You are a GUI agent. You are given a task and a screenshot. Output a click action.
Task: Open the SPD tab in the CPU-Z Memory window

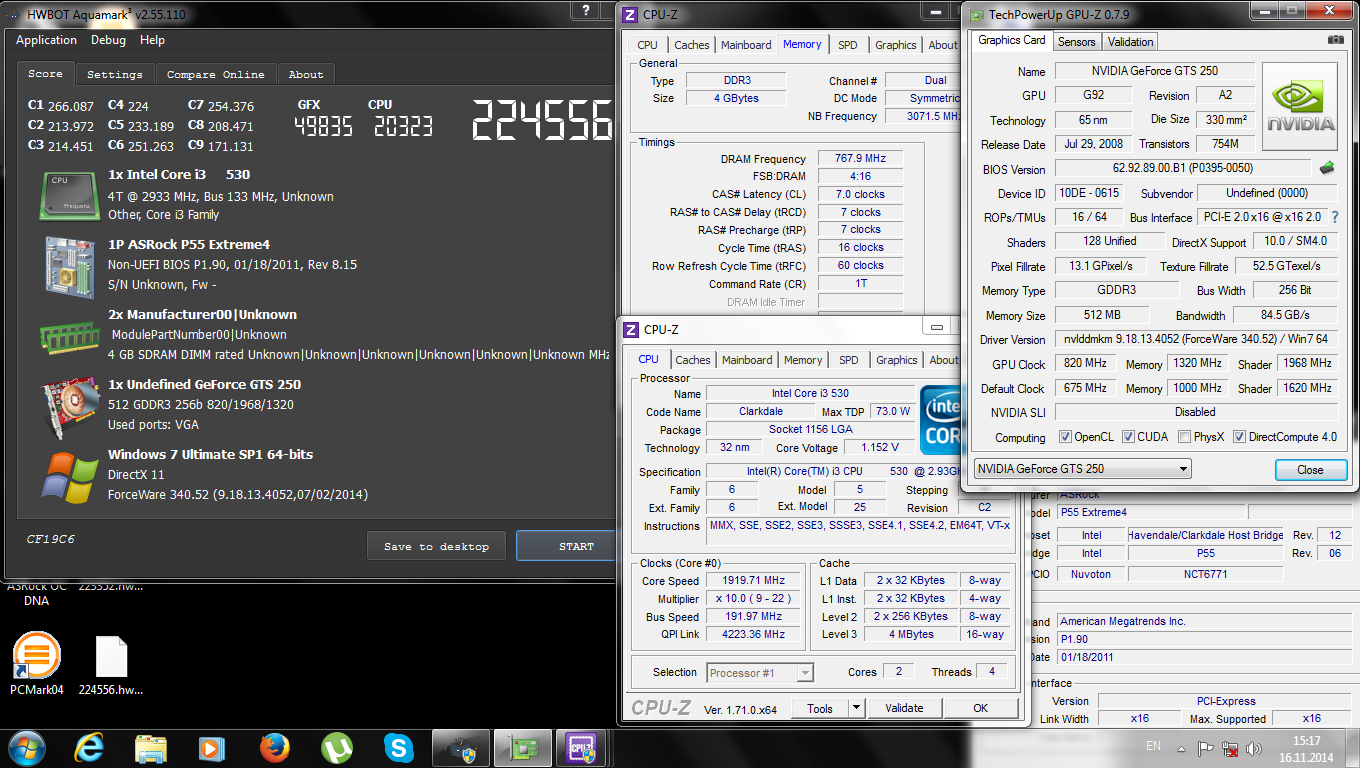[x=847, y=45]
